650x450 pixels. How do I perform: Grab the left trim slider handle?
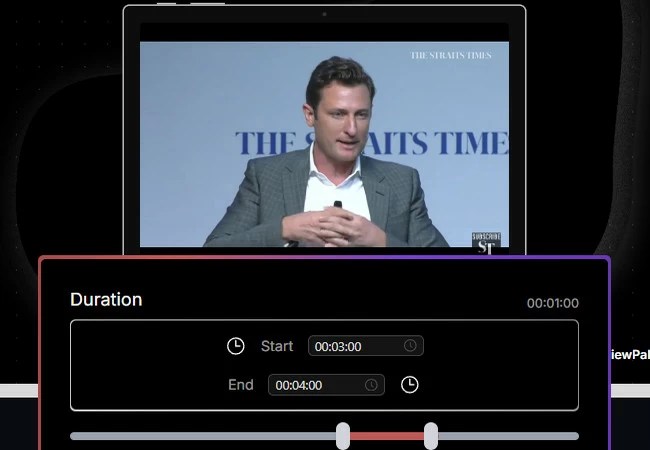coord(343,436)
